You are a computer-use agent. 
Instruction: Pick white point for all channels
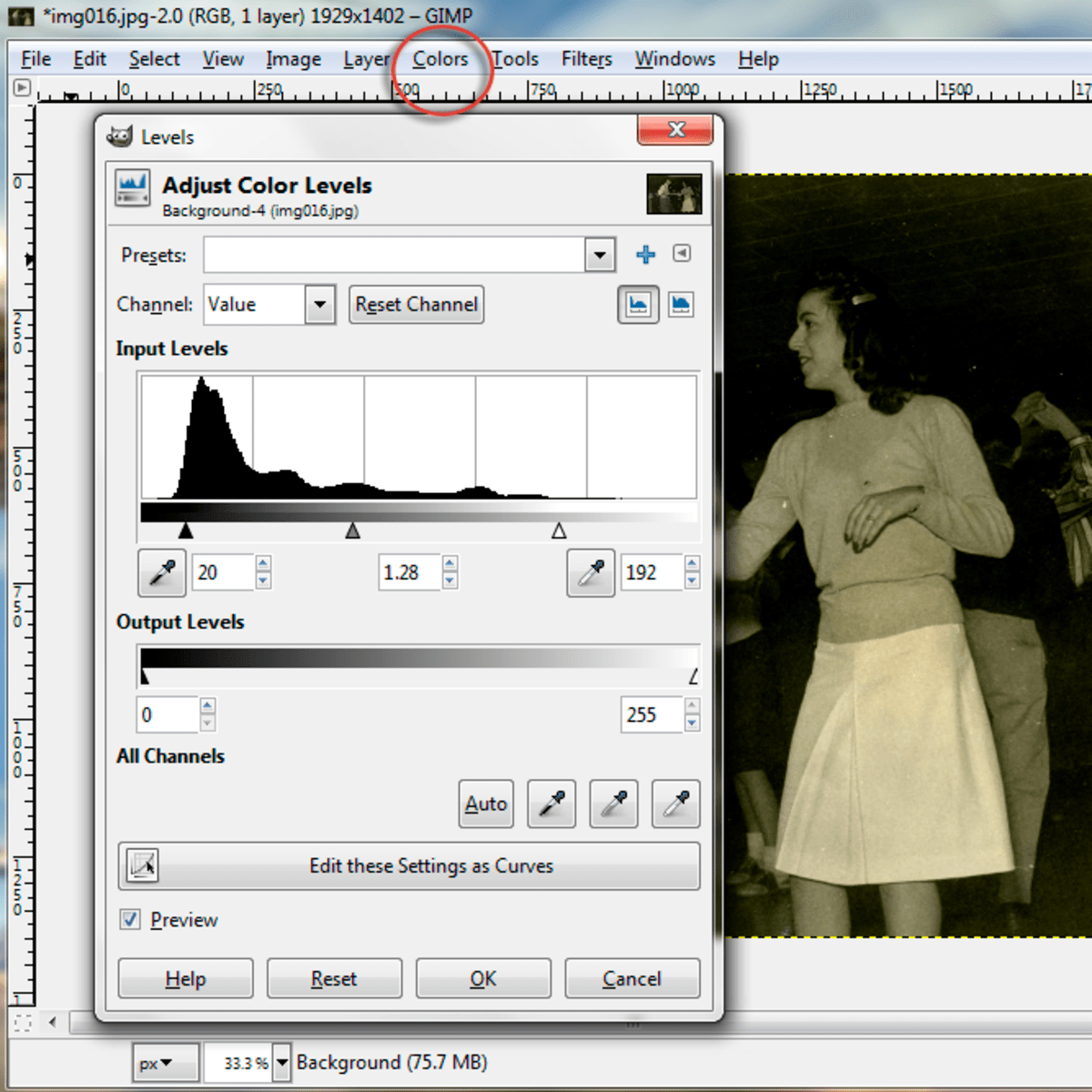[x=675, y=804]
